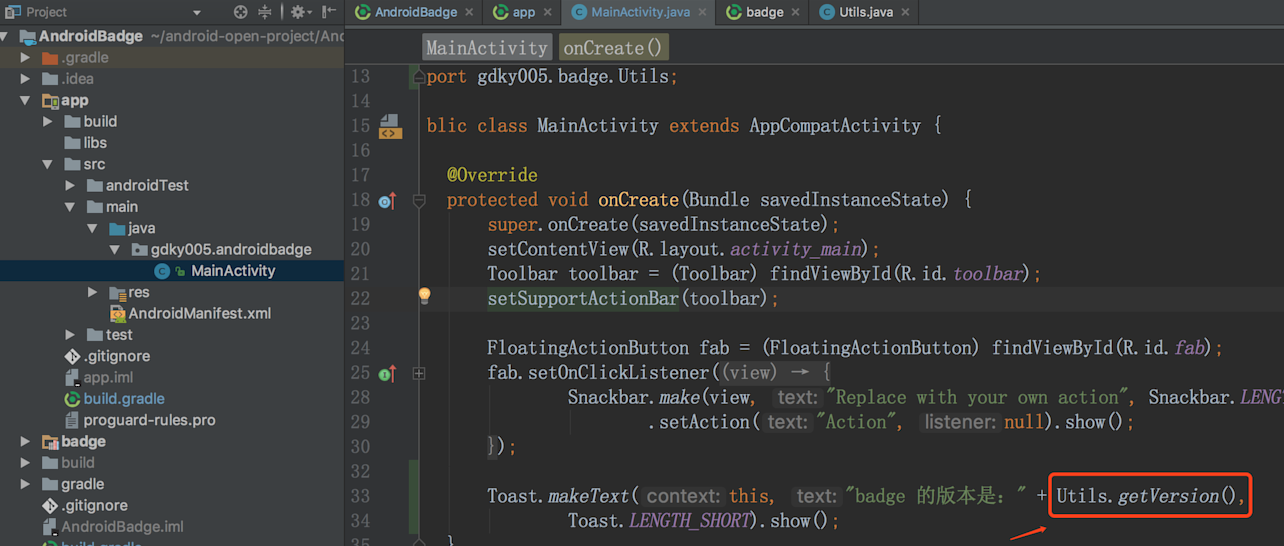Select the AndroidBadge.iml file
Image resolution: width=1284 pixels, height=546 pixels.
click(122, 527)
